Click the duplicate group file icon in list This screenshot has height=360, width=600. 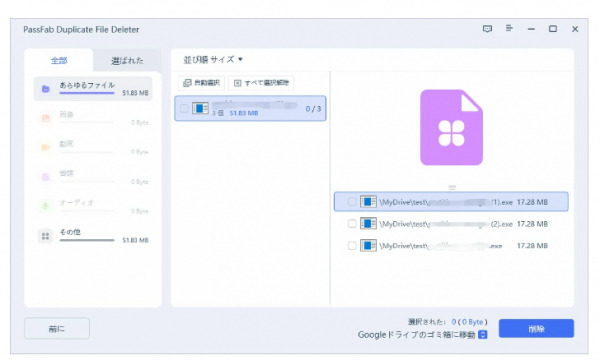coord(200,108)
